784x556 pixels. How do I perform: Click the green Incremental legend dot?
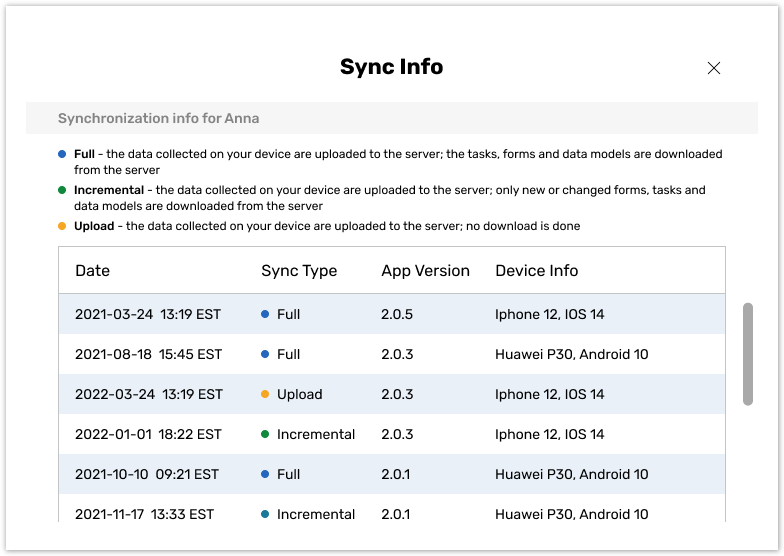[x=62, y=190]
